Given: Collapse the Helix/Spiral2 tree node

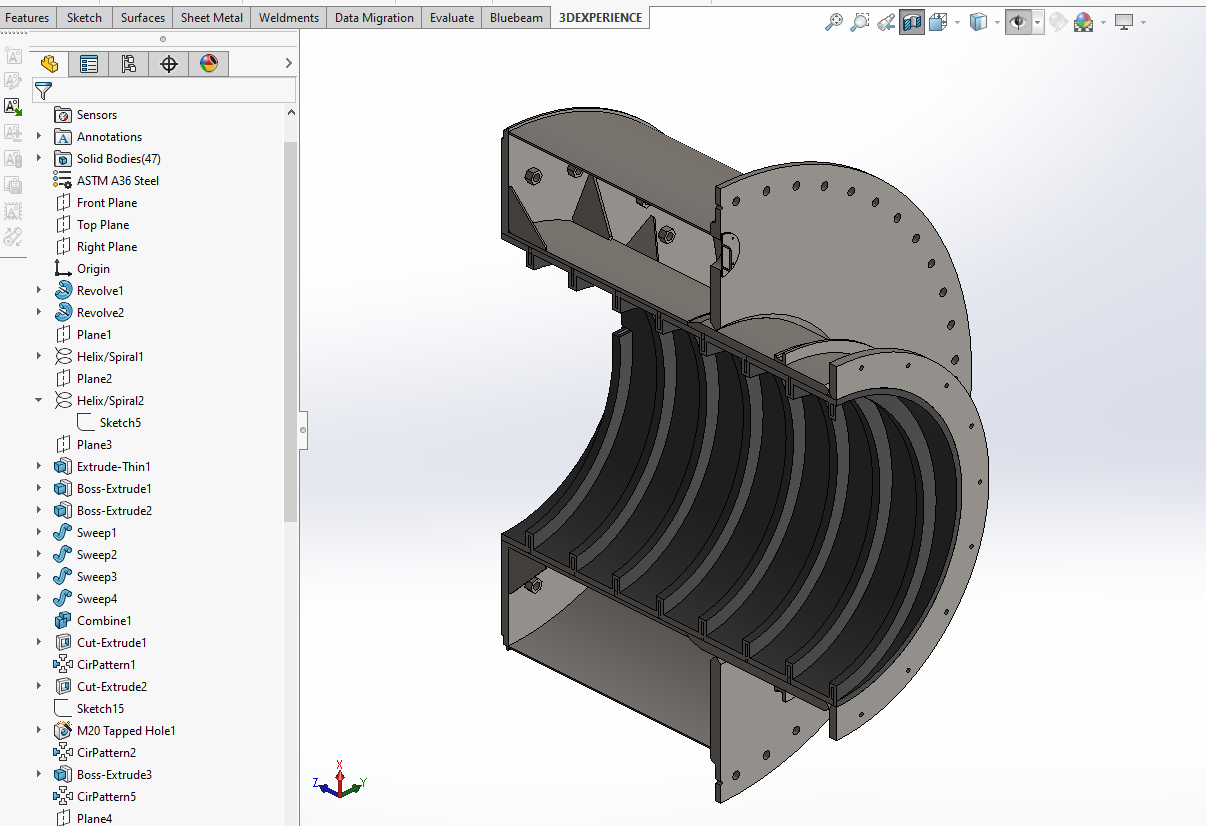Looking at the screenshot, I should click(39, 400).
